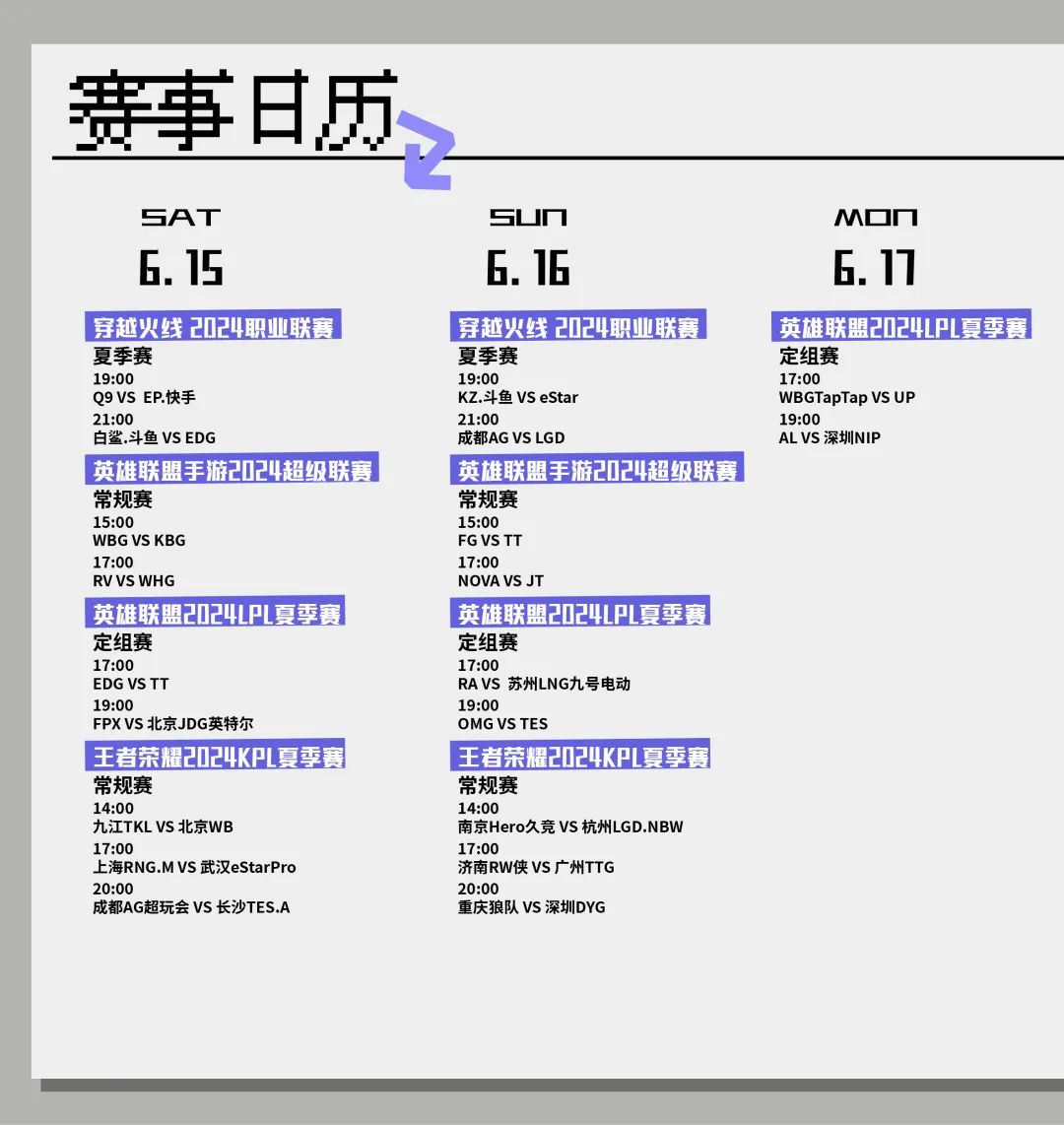Viewport: 1064px width, 1125px height.
Task: Open 穿越火线 2024职业联赛 header under Sunday
Action: tap(578, 326)
